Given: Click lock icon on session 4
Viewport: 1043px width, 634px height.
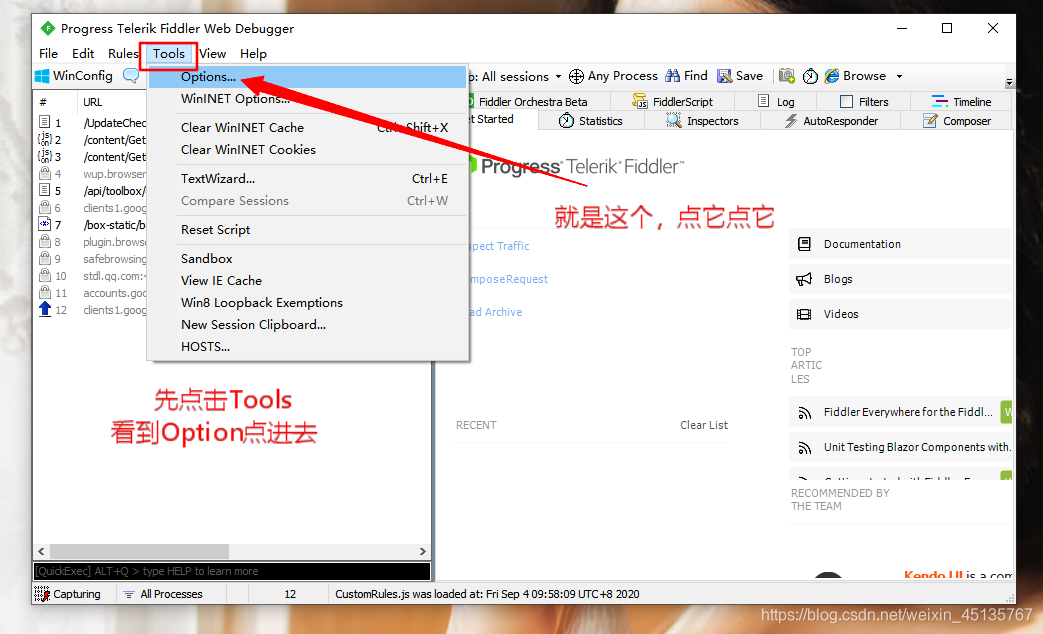Looking at the screenshot, I should [45, 174].
